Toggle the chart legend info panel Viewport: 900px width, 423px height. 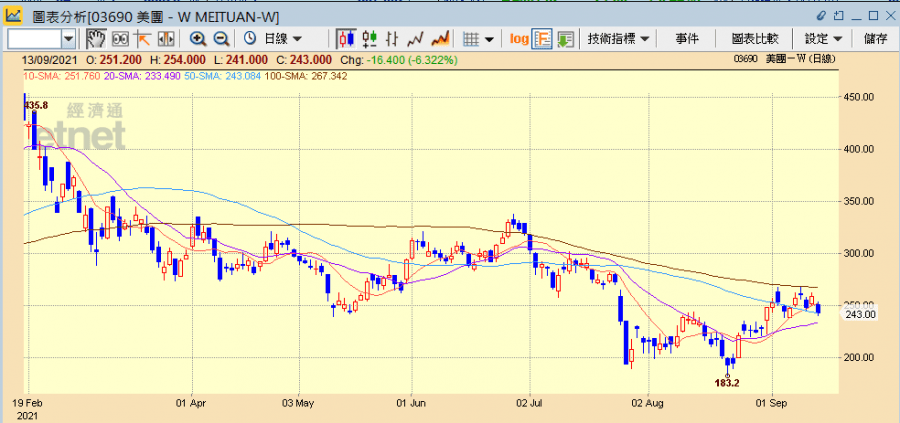tap(543, 39)
